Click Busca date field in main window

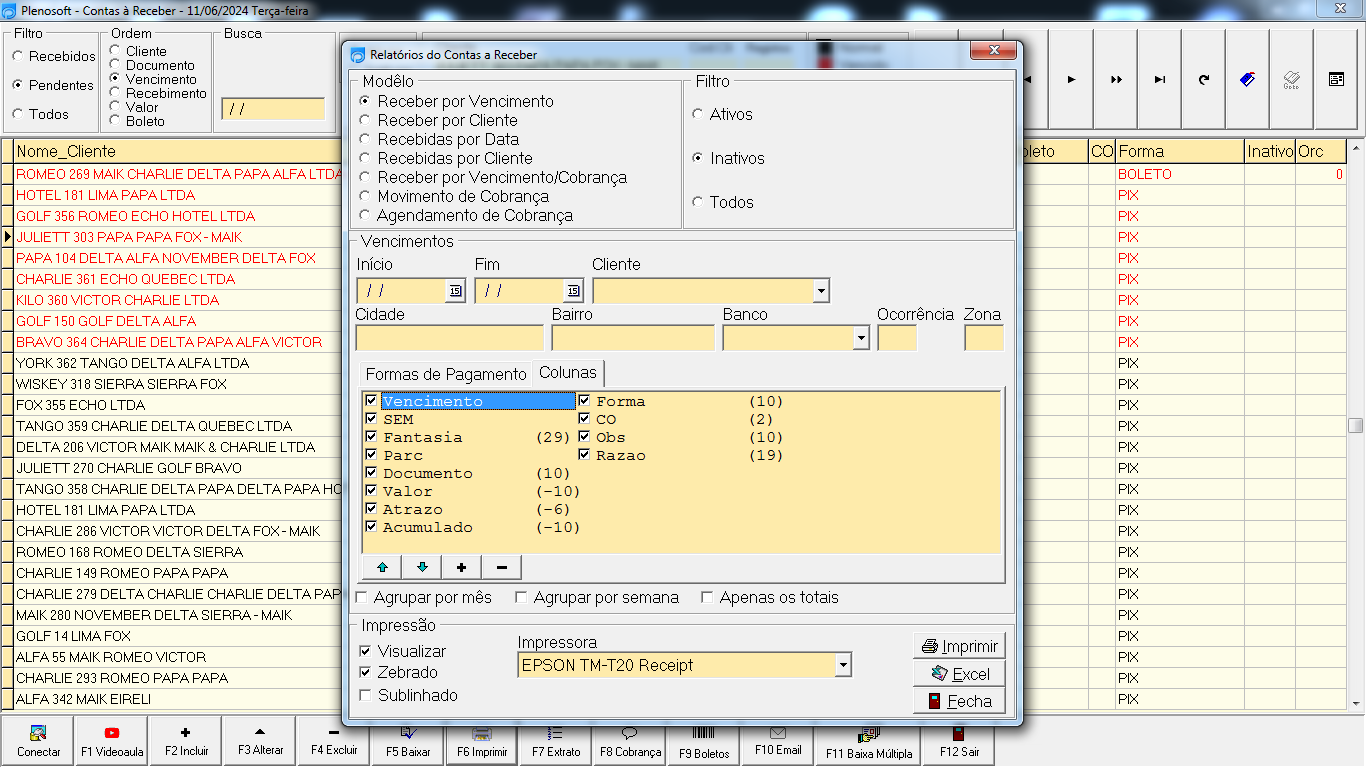[x=273, y=109]
